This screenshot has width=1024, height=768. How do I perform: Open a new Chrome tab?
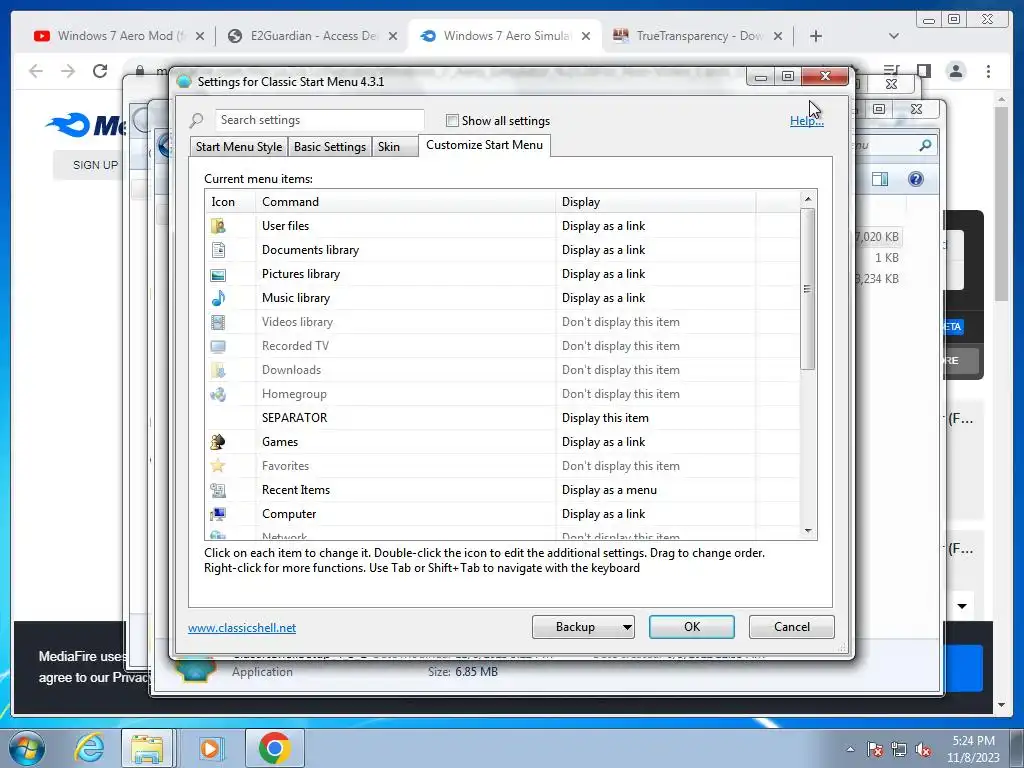pos(816,36)
